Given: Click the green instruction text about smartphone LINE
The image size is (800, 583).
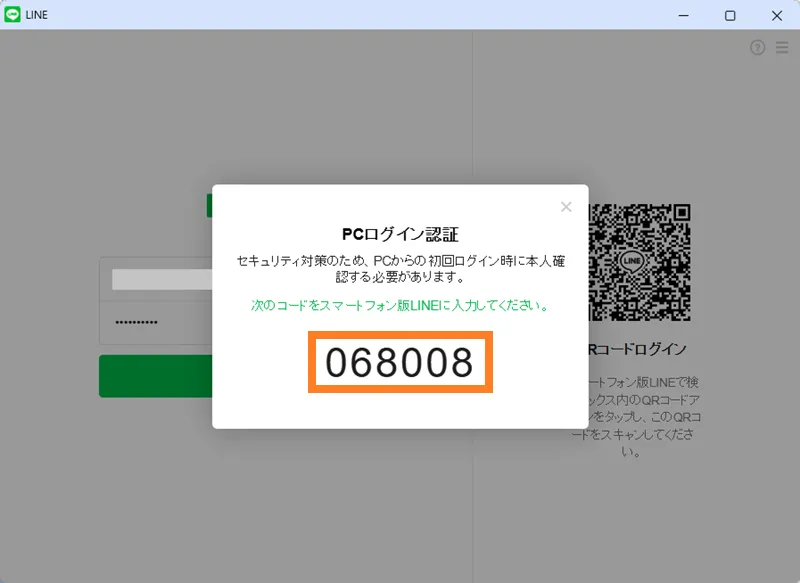Looking at the screenshot, I should (401, 306).
